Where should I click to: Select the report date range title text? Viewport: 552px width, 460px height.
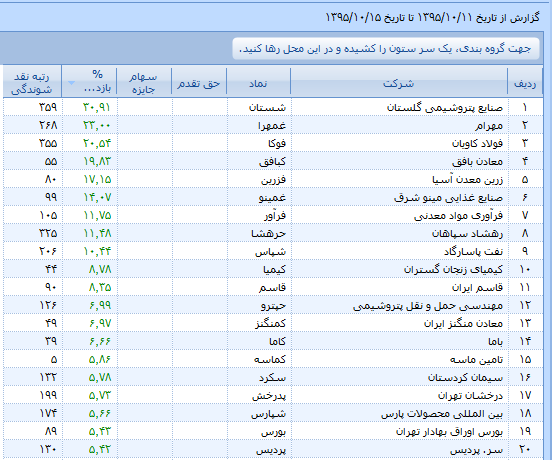point(432,17)
